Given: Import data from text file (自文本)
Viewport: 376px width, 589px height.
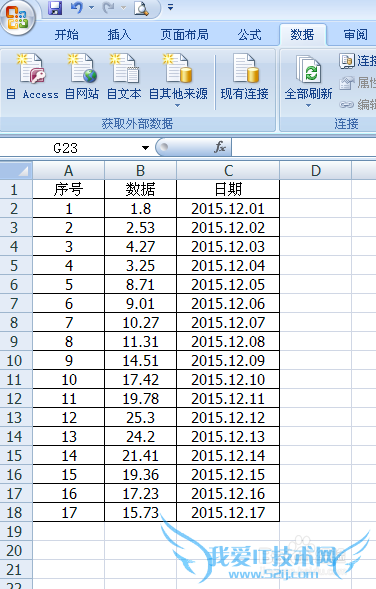Looking at the screenshot, I should click(x=124, y=77).
